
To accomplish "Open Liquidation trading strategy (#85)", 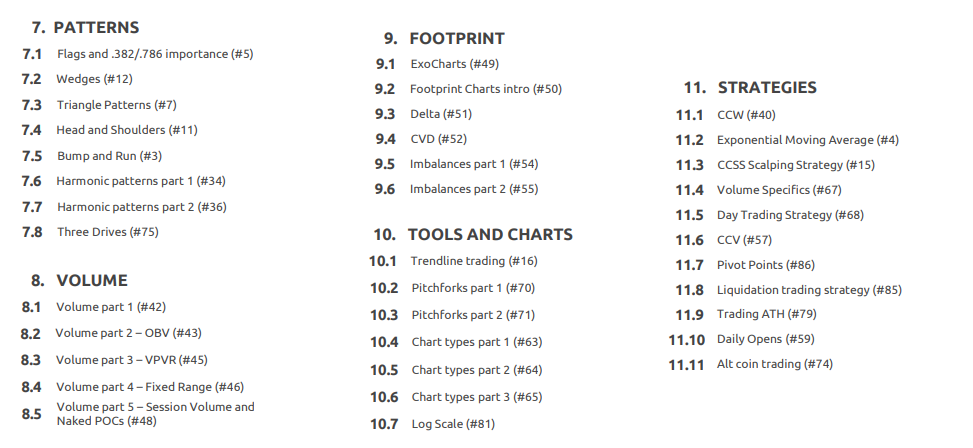I will pos(809,290).
